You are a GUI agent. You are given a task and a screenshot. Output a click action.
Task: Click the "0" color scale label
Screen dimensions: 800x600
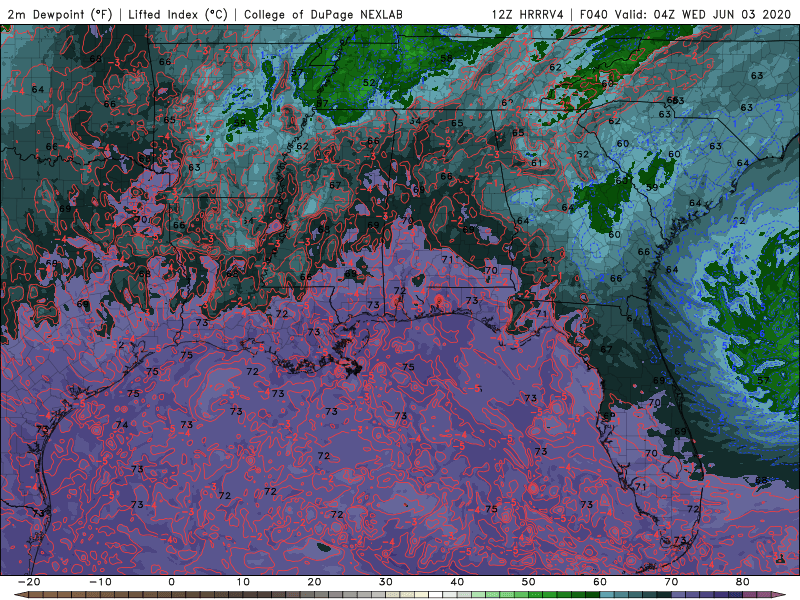point(171,582)
